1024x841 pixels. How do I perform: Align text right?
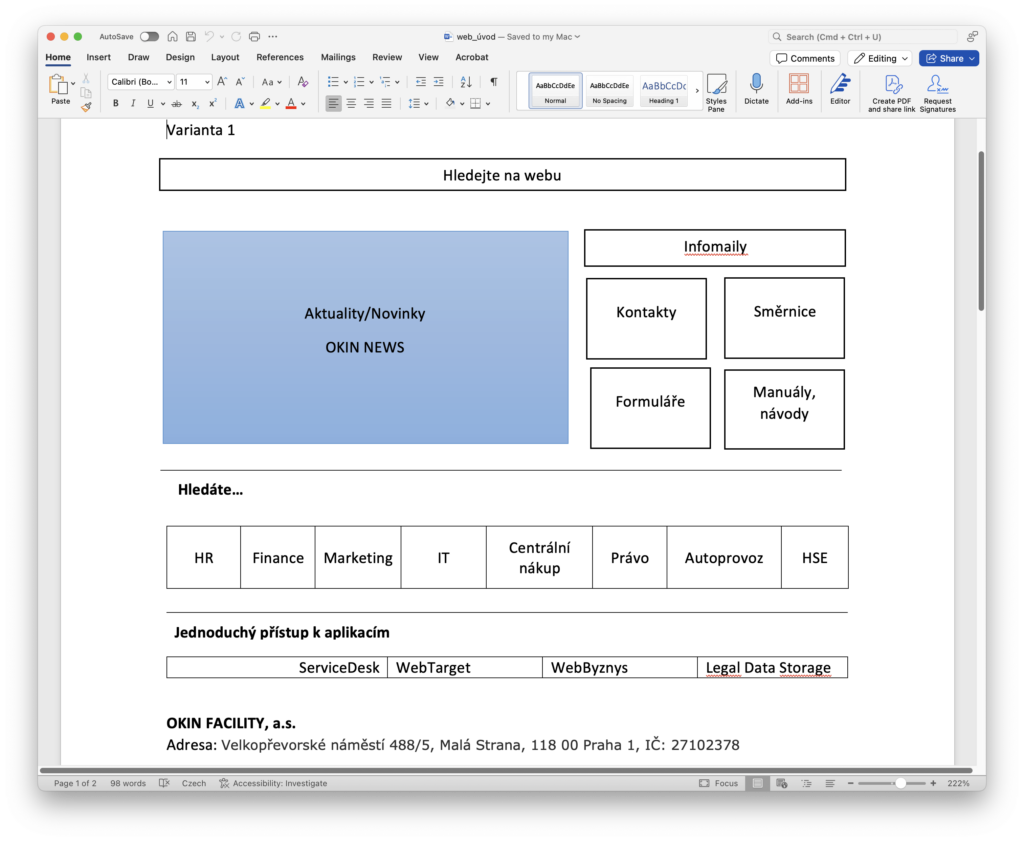click(x=369, y=104)
